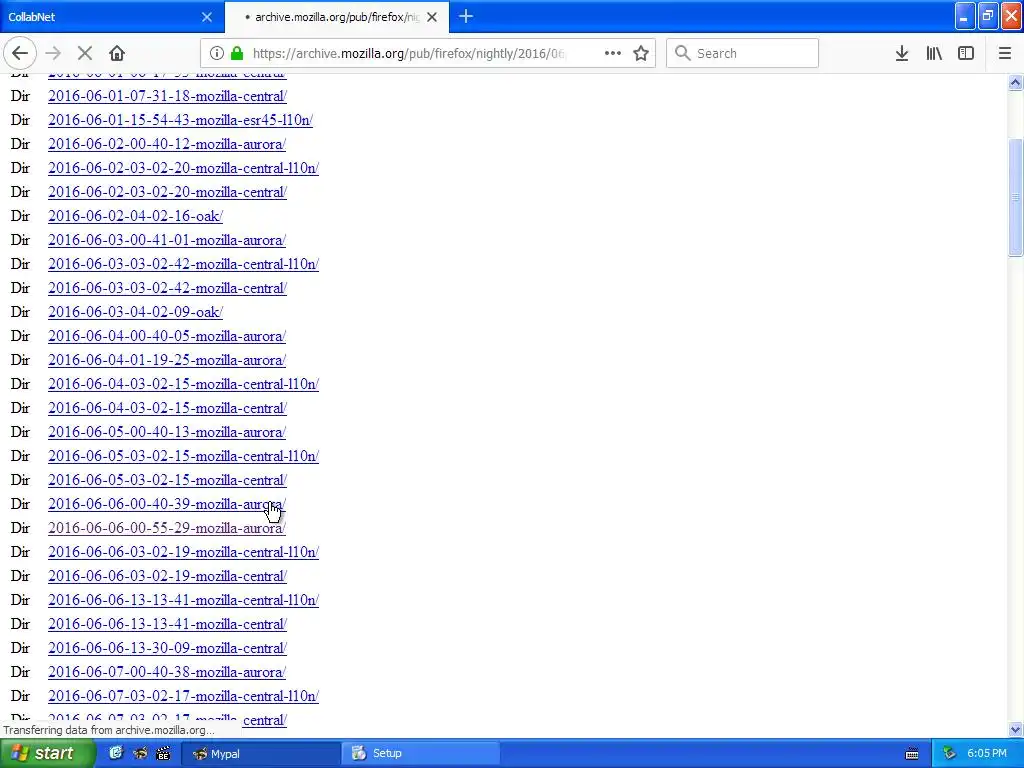Click the vertical scrollbar thumb

click(1015, 197)
